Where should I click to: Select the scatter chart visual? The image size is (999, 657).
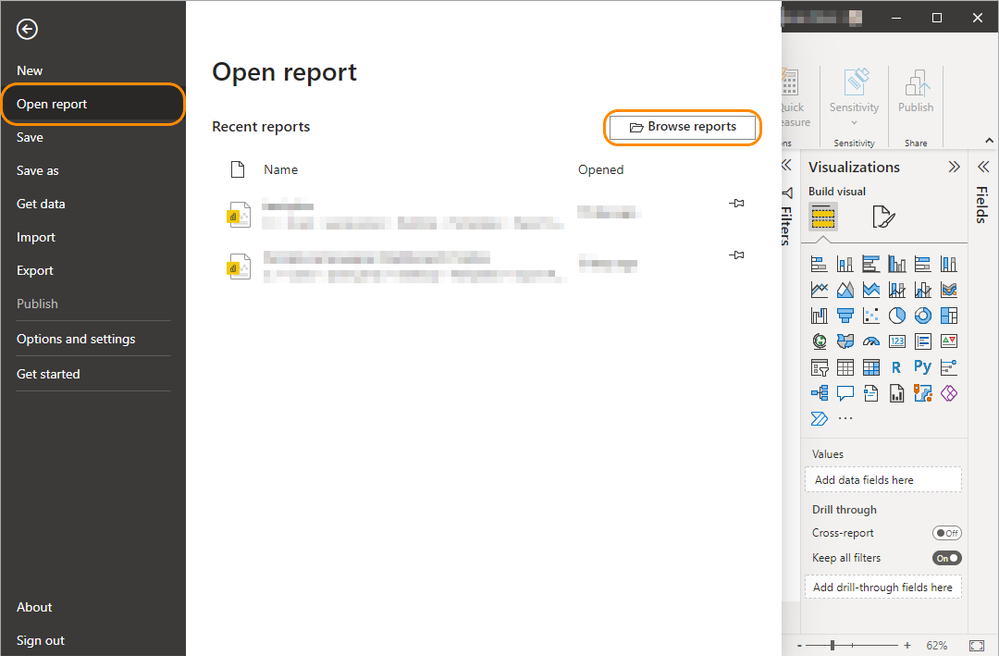point(871,316)
